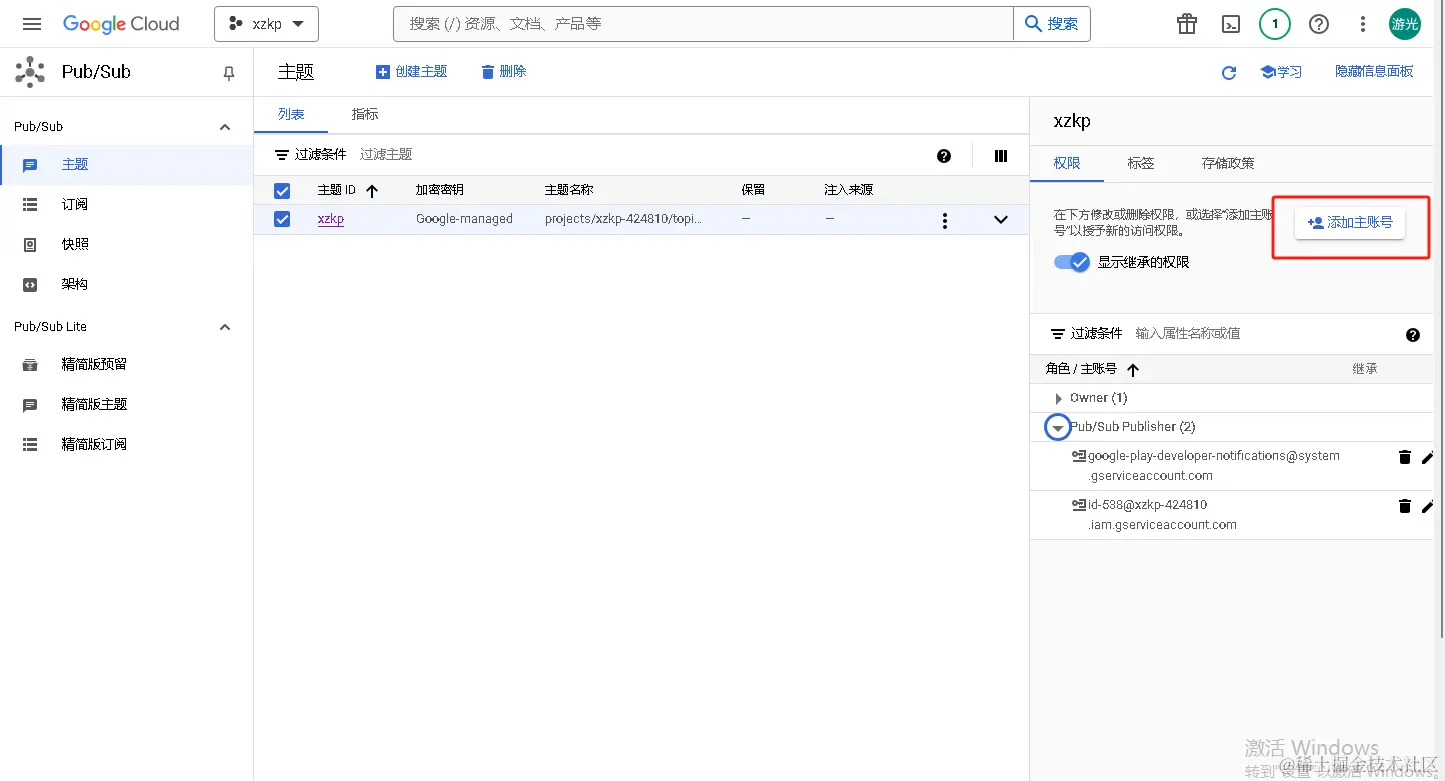Click the Google Cloud logo
The width and height of the screenshot is (1445, 781).
click(121, 24)
